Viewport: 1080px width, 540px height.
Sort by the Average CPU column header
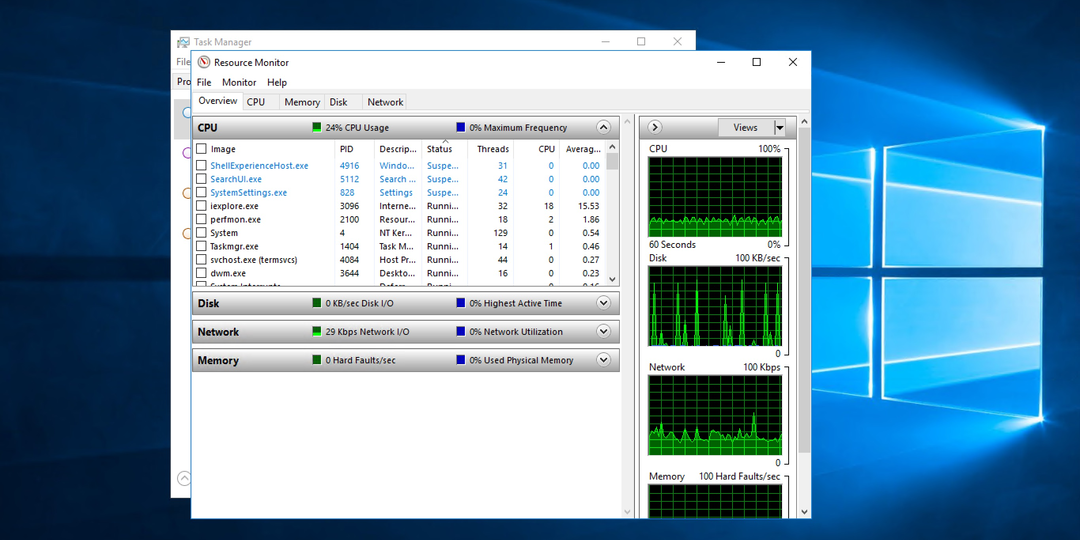[583, 149]
